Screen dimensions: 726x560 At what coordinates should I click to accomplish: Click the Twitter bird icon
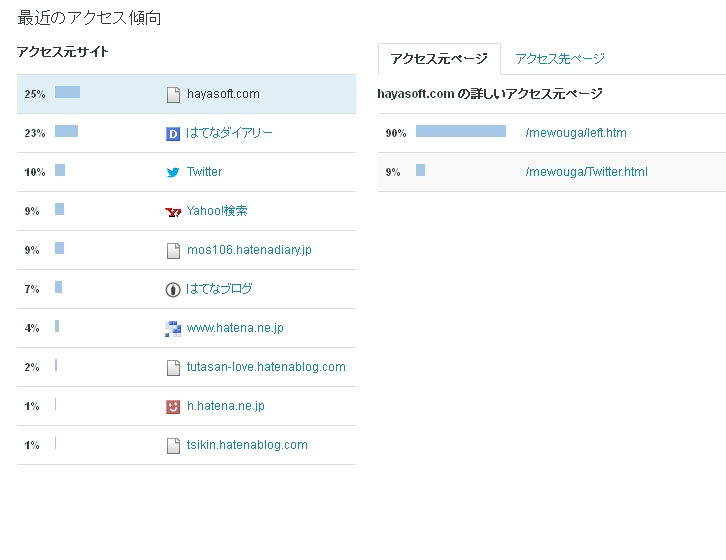coord(173,172)
